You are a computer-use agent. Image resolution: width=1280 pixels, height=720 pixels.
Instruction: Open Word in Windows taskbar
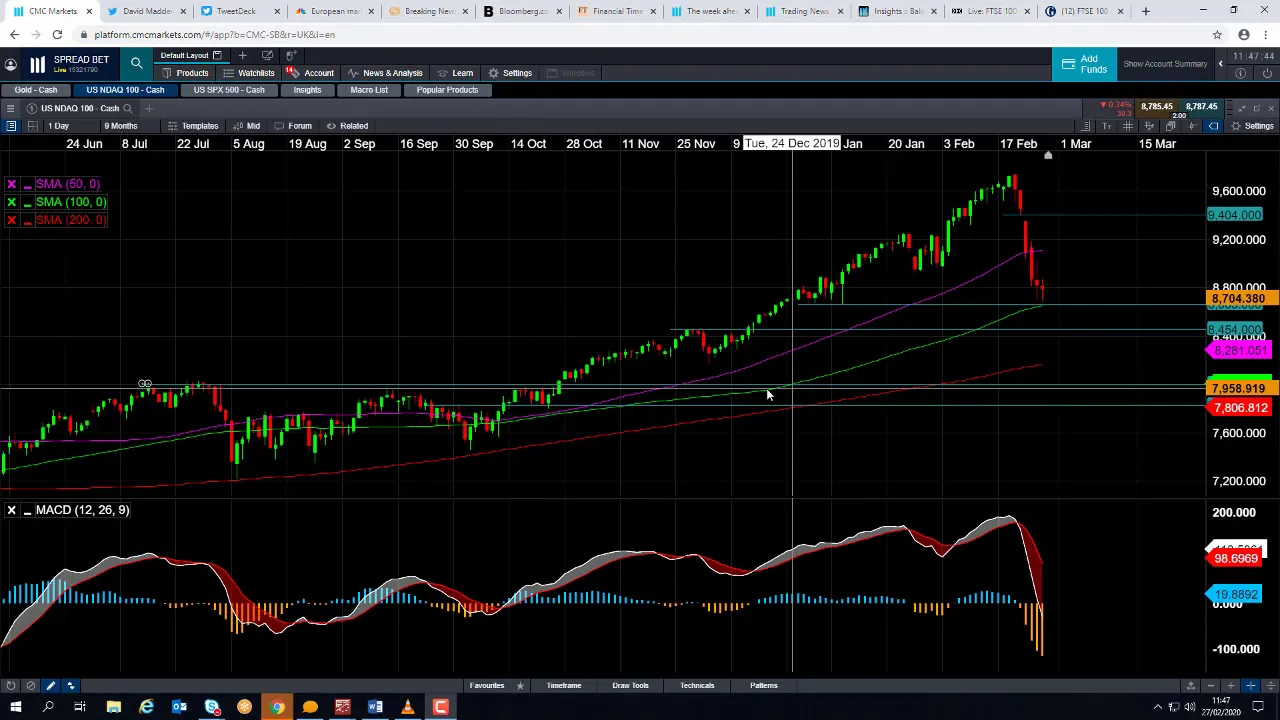point(375,708)
